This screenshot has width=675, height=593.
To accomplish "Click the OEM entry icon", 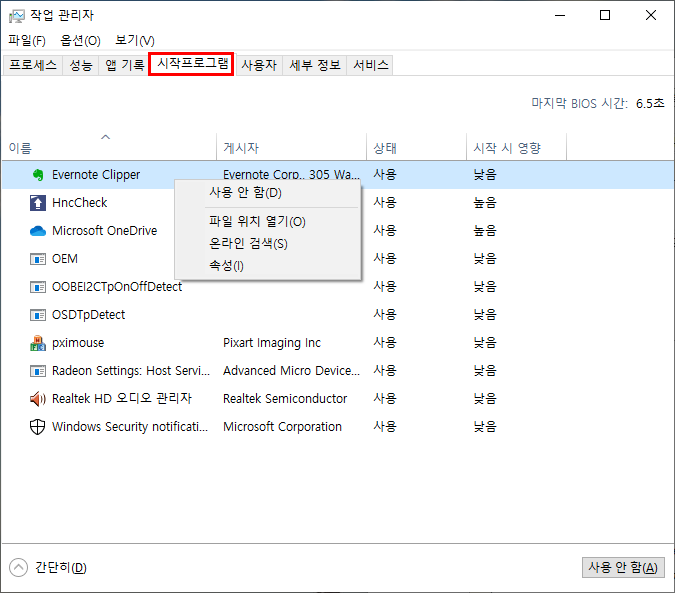I will click(38, 259).
